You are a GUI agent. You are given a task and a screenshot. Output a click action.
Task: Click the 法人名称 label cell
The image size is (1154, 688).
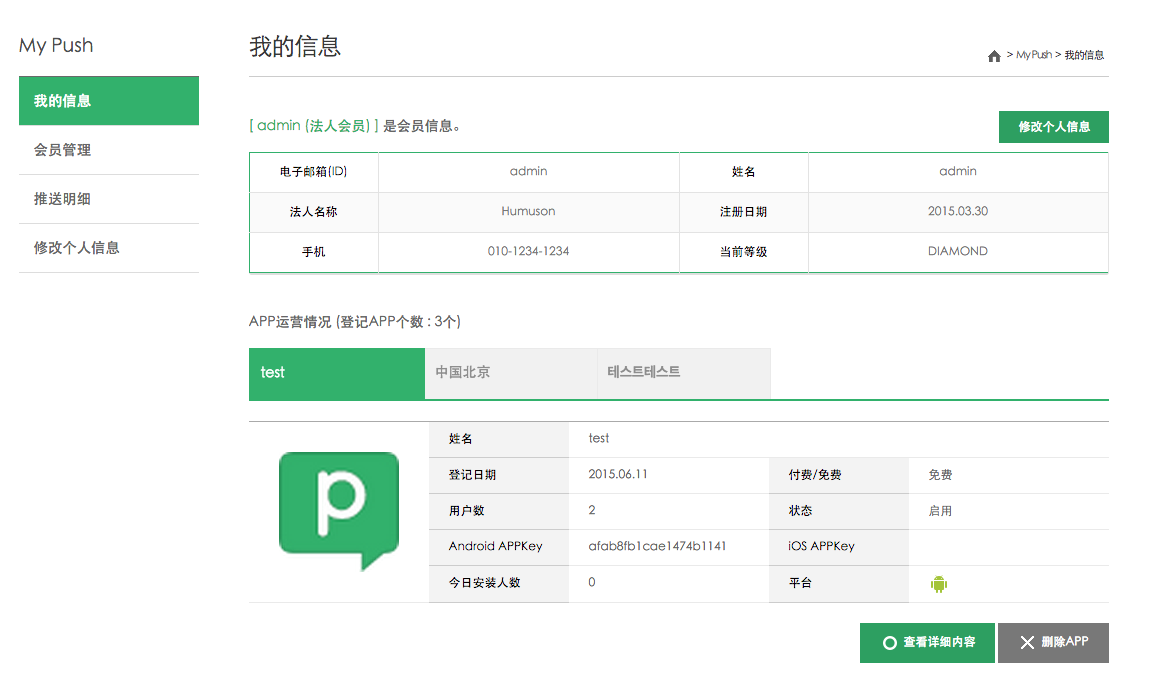click(314, 213)
